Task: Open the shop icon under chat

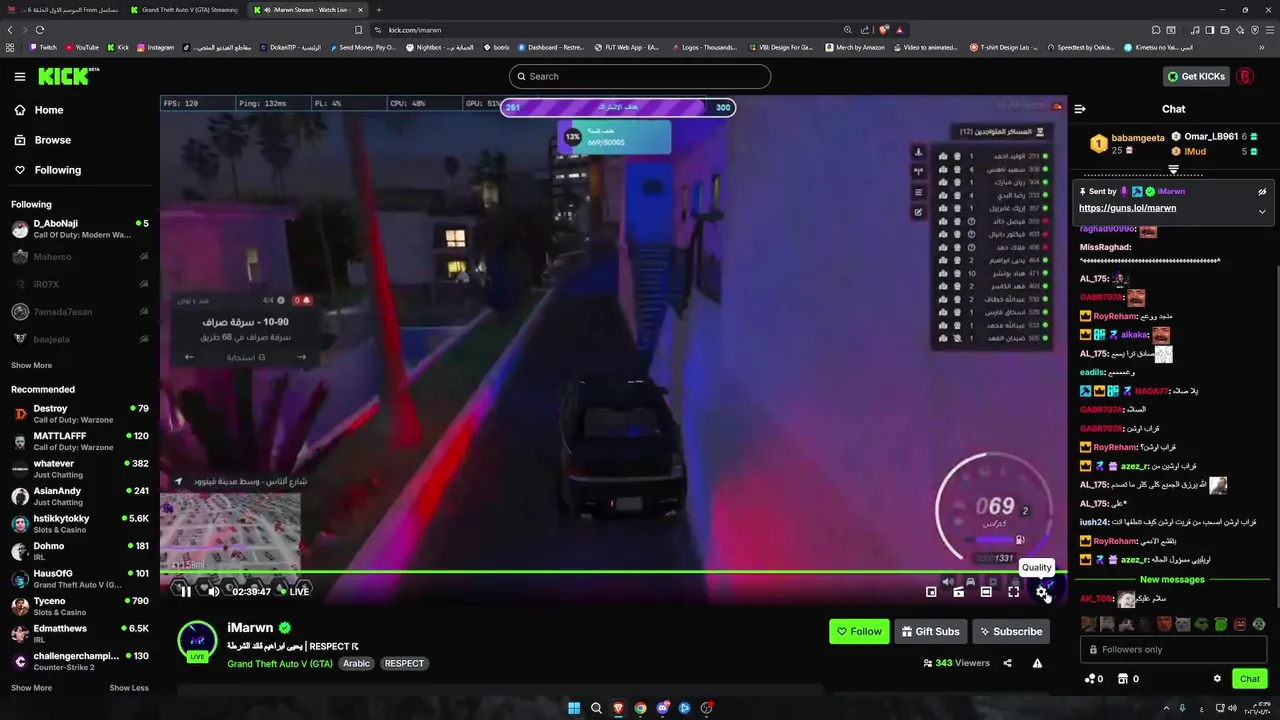Action: tap(1127, 678)
